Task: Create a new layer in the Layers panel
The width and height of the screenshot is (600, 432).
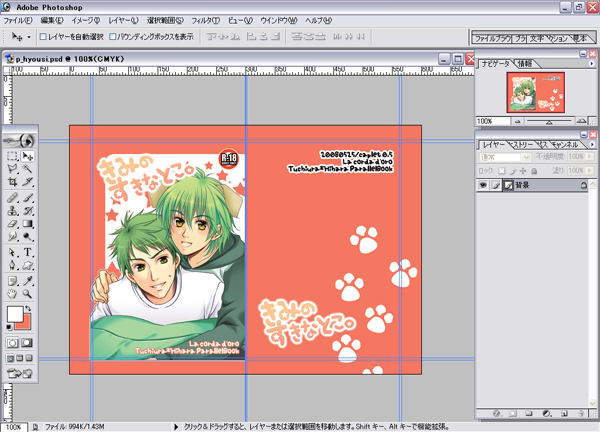Action: coord(564,414)
